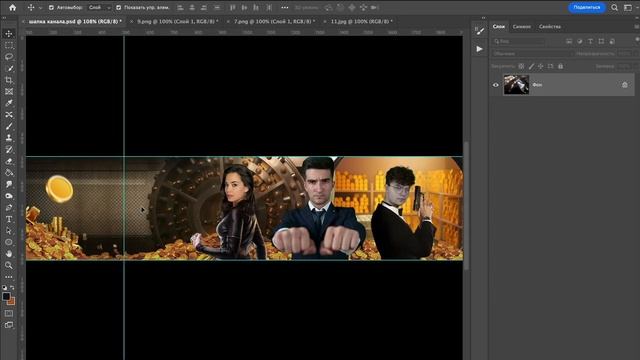This screenshot has width=640, height=360.
Task: Click the blue Поделиться button
Action: (x=587, y=7)
